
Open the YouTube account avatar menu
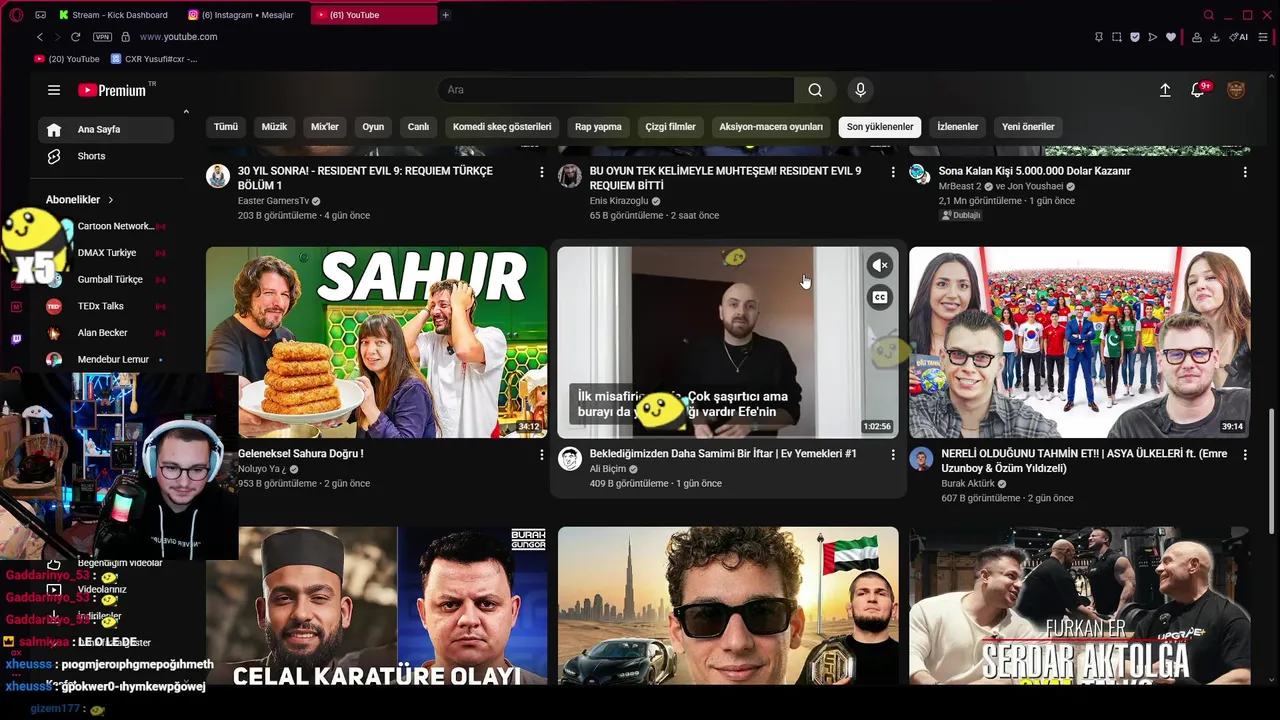click(x=1236, y=90)
